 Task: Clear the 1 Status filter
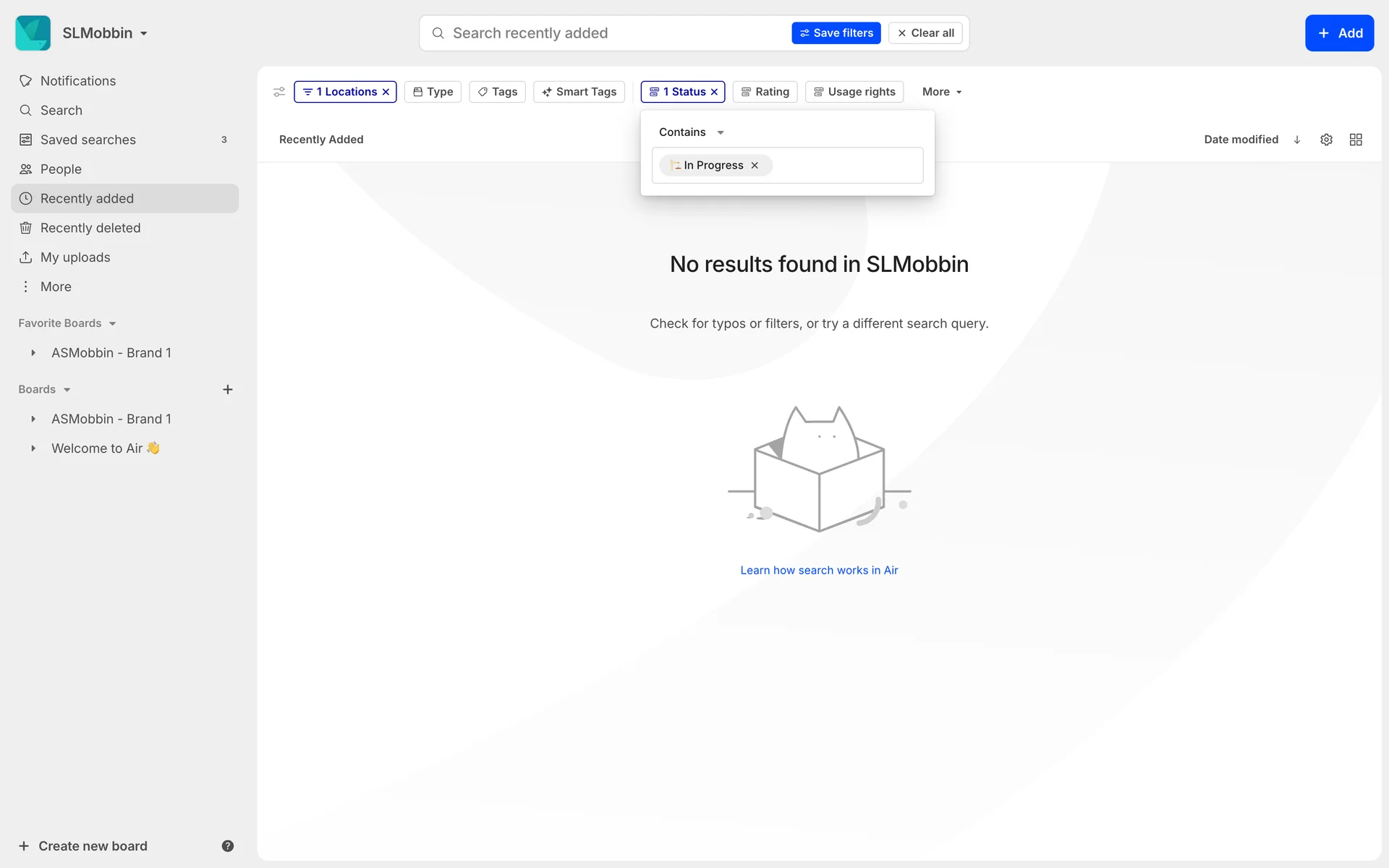tap(714, 92)
